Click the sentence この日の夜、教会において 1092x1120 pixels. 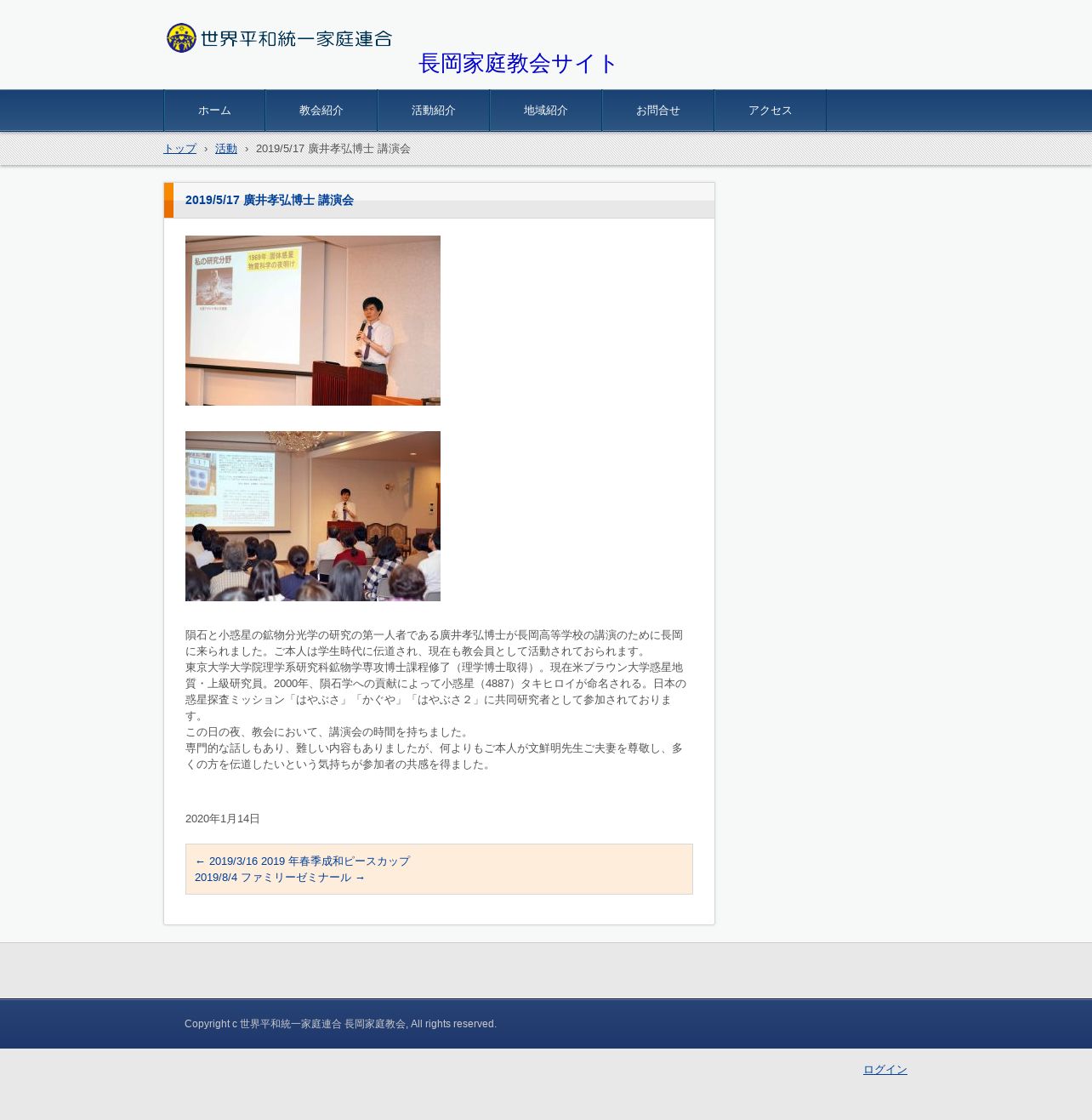pos(327,732)
